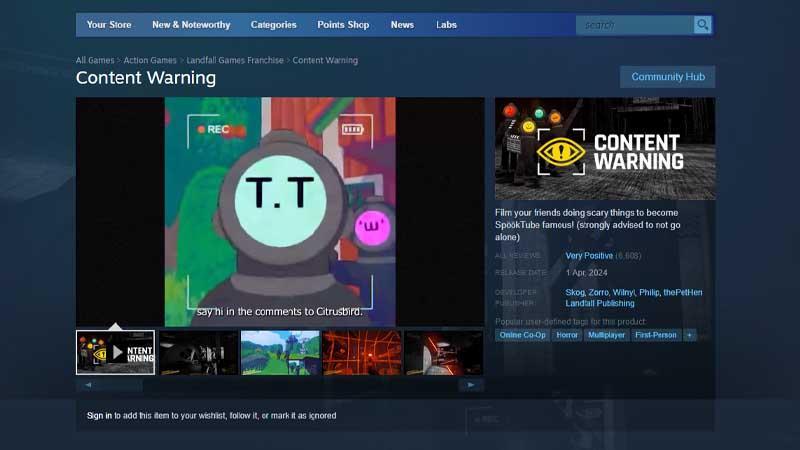
Task: Click the Content Warning page title
Action: click(x=146, y=78)
